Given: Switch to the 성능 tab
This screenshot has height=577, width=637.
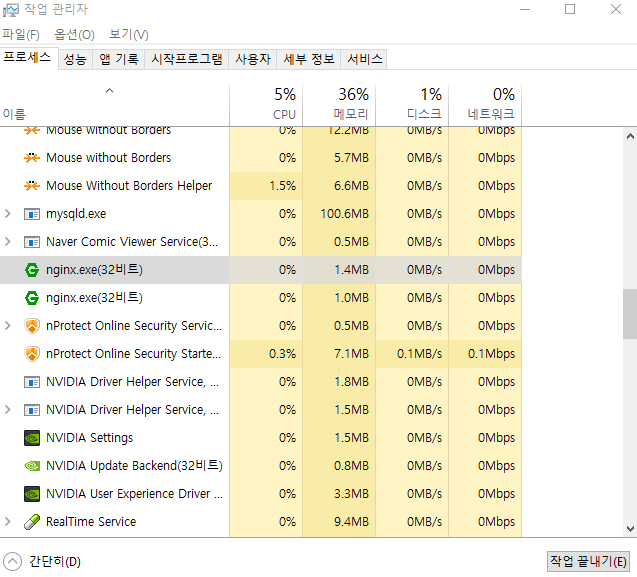Looking at the screenshot, I should point(75,59).
